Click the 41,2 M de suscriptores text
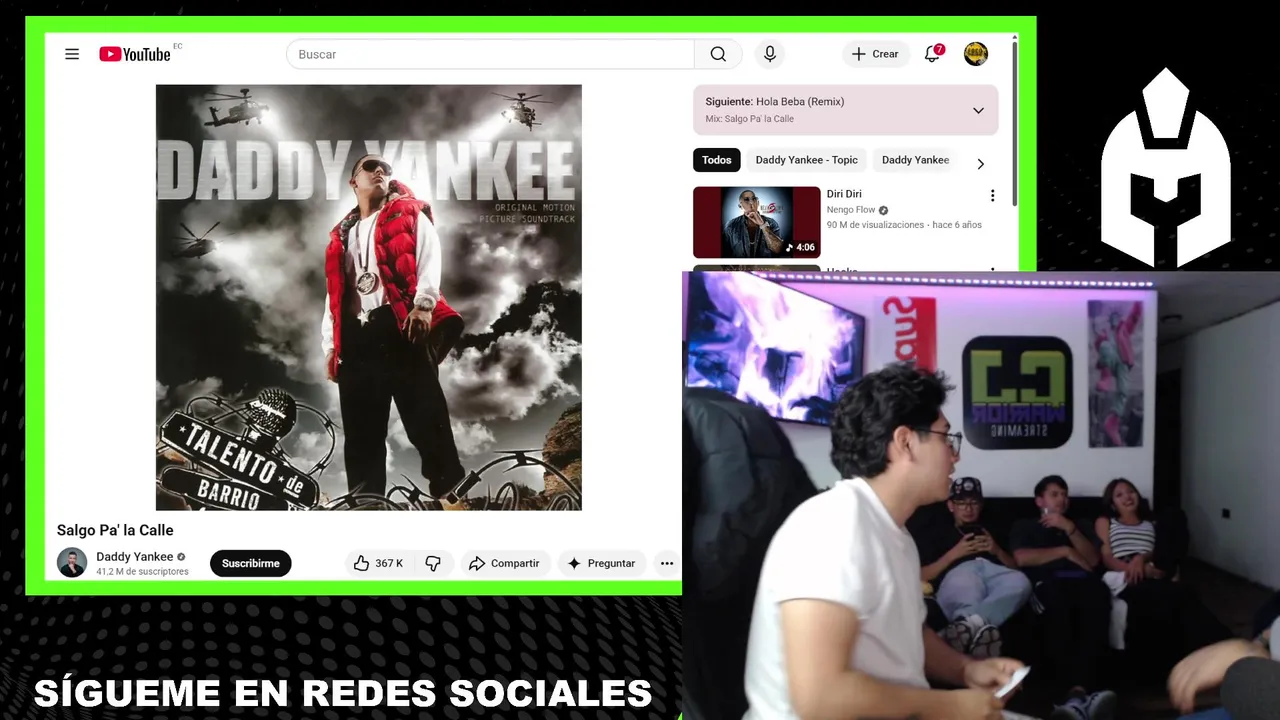 (142, 572)
